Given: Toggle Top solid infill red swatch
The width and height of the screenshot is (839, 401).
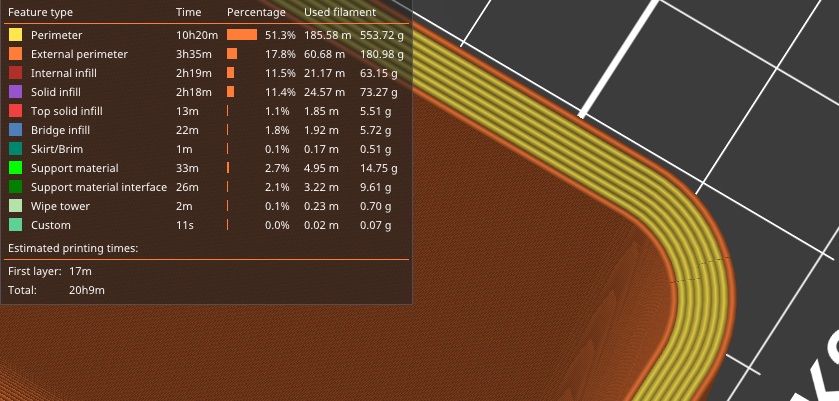Looking at the screenshot, I should pyautogui.click(x=16, y=111).
